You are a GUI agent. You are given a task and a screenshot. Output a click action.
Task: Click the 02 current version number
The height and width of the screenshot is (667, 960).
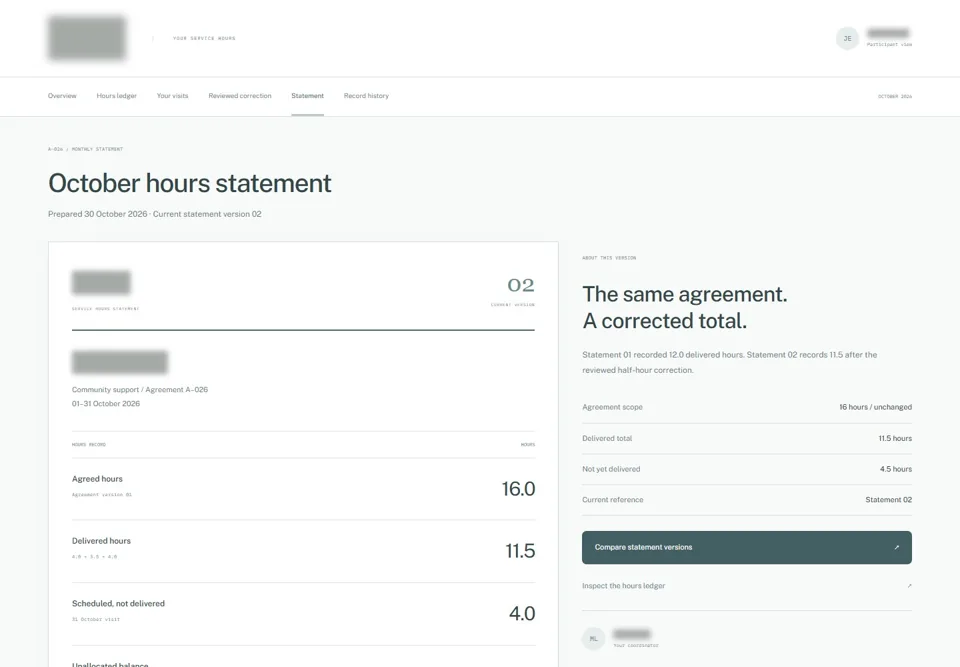point(520,285)
